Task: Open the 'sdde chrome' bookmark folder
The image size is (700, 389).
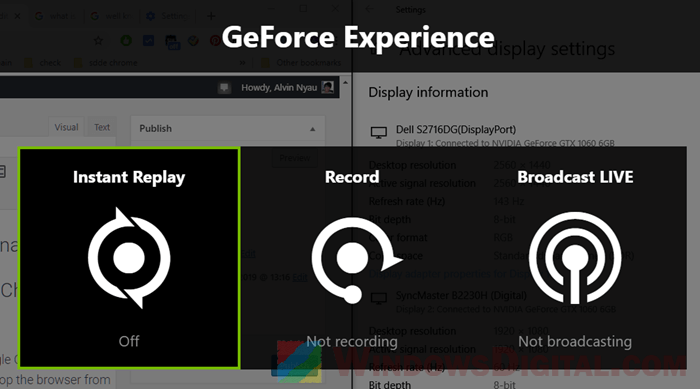Action: [106, 63]
